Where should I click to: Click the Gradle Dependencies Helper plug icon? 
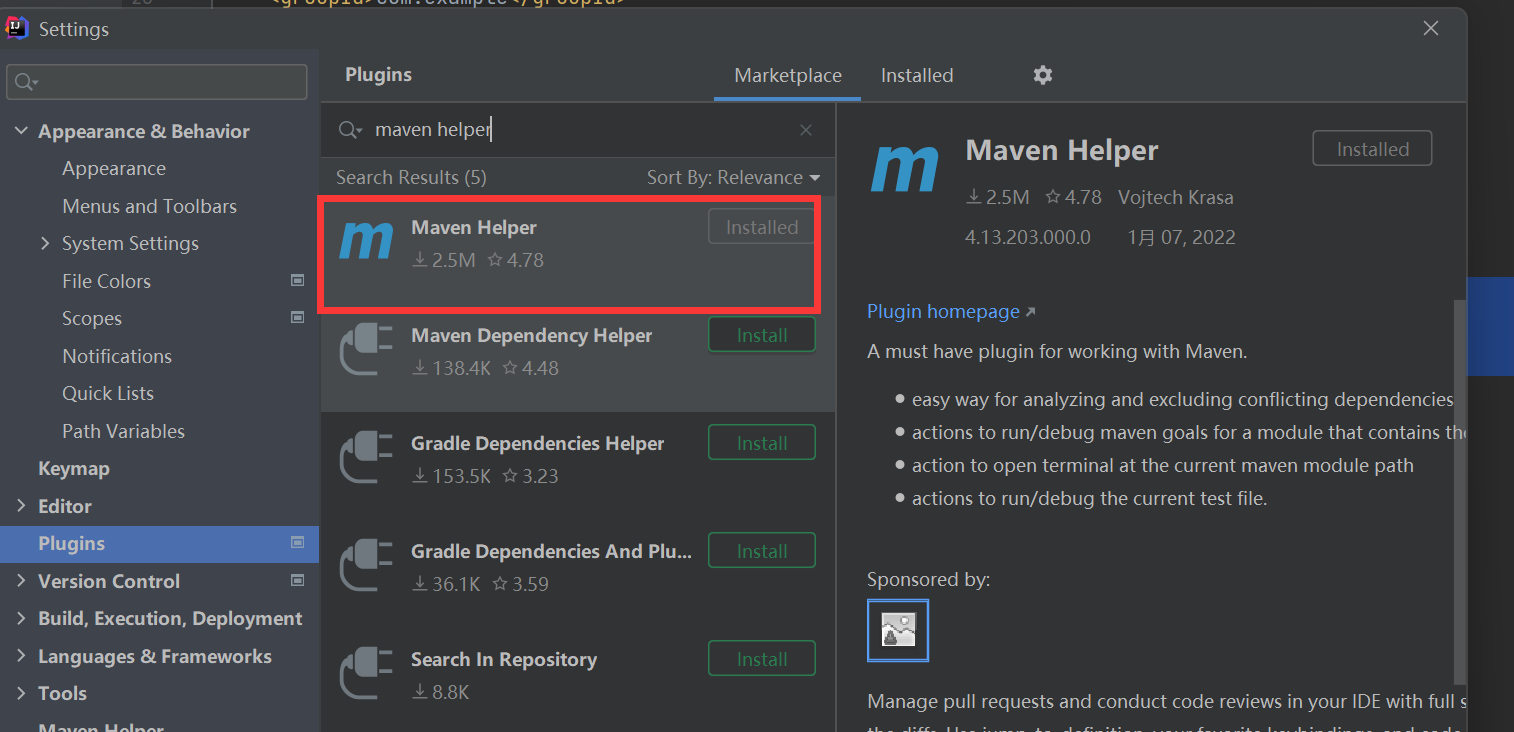tap(366, 456)
